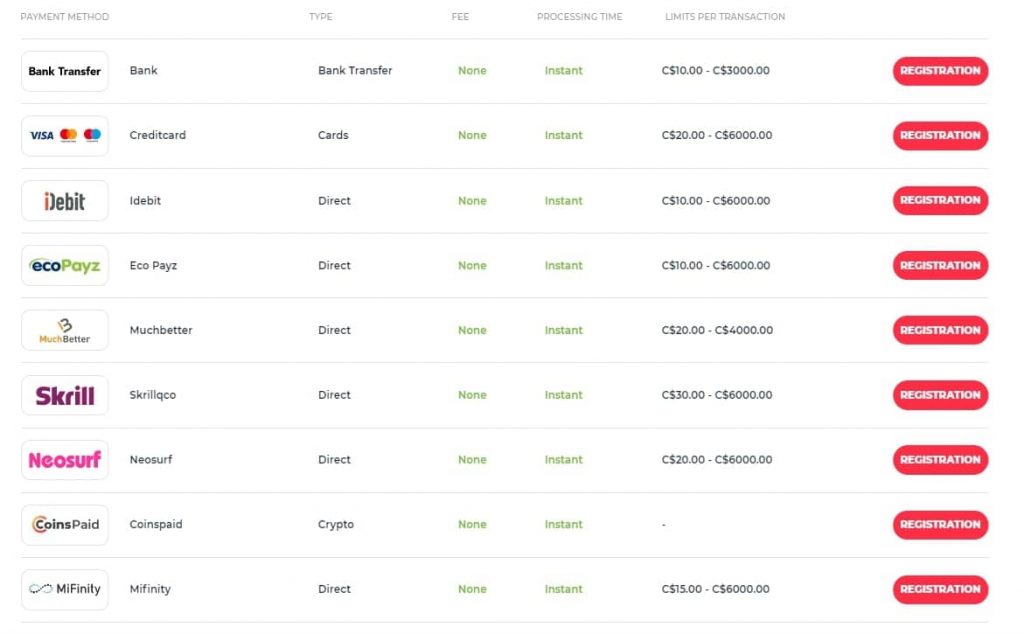Open the CoinsPaid logo tile
Image resolution: width=1024 pixels, height=634 pixels.
click(65, 524)
